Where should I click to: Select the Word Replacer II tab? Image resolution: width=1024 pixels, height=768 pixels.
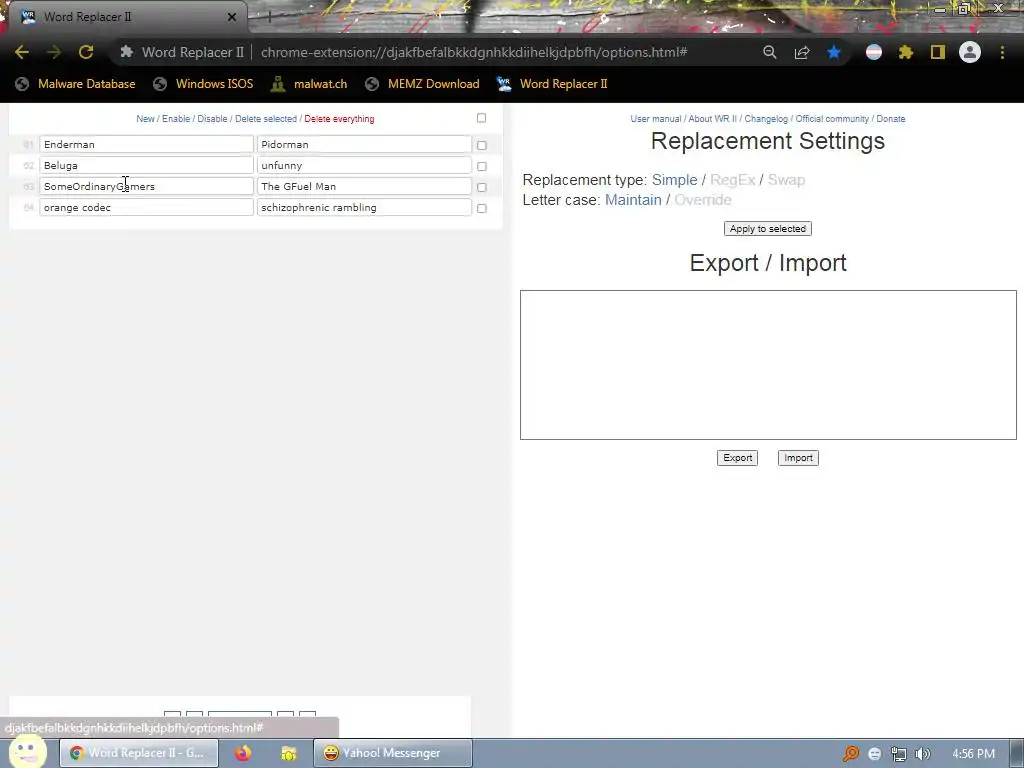(x=124, y=17)
